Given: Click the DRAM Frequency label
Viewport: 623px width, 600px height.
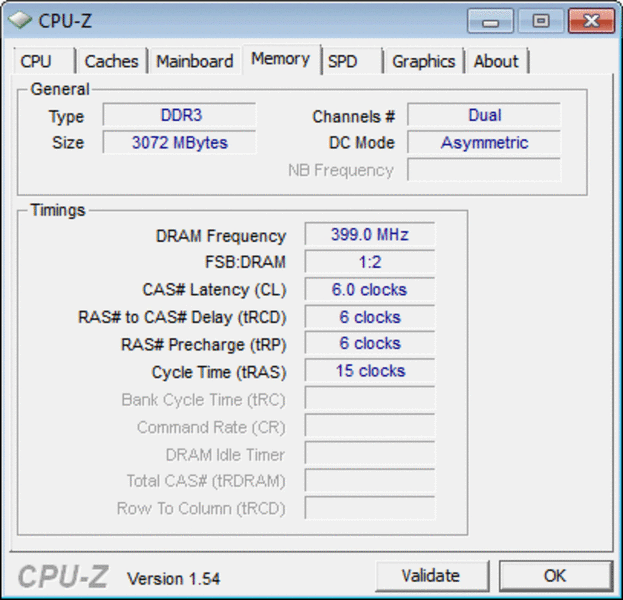Looking at the screenshot, I should 221,236.
